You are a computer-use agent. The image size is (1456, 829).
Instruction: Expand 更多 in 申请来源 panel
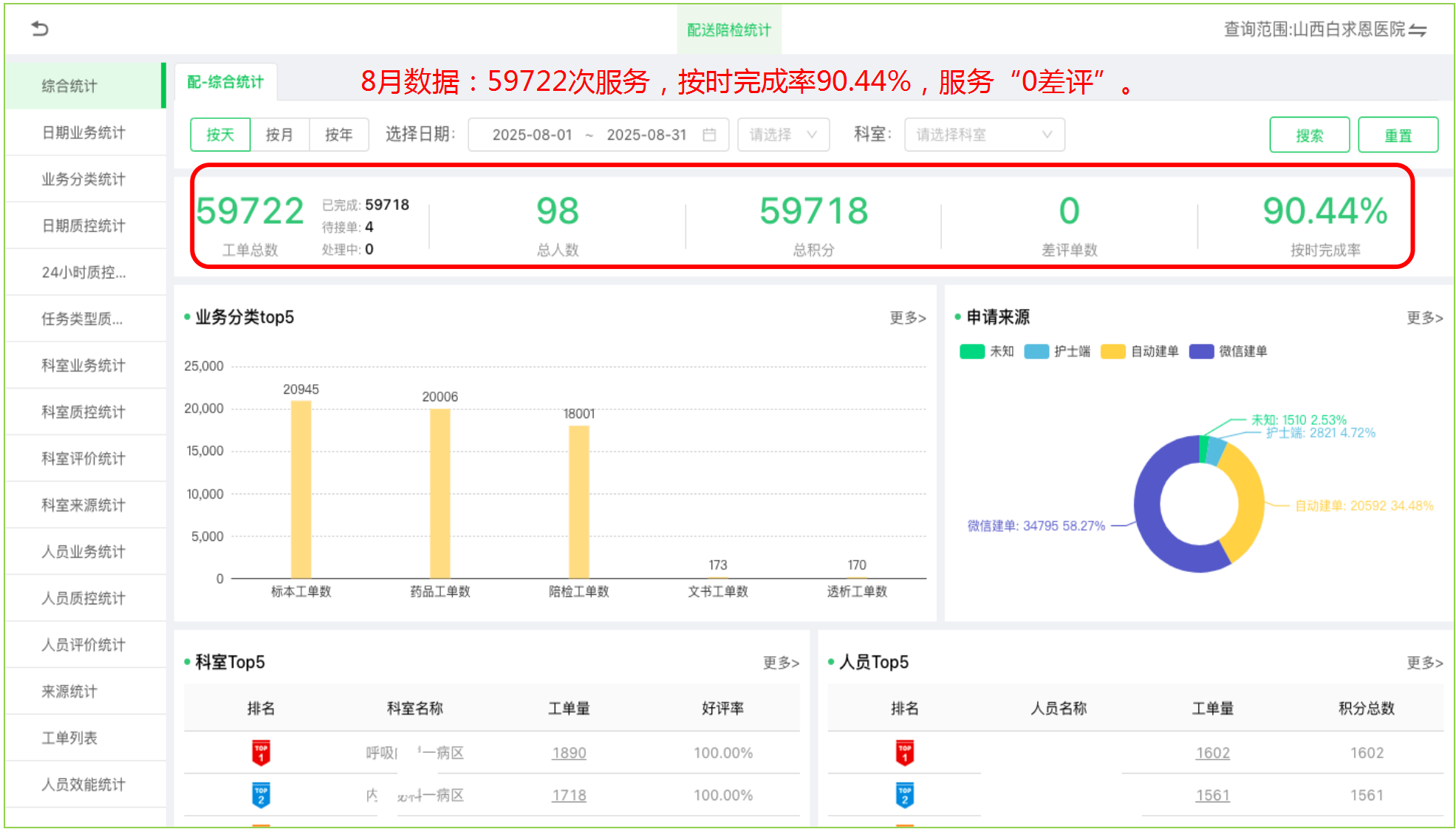(x=1424, y=318)
